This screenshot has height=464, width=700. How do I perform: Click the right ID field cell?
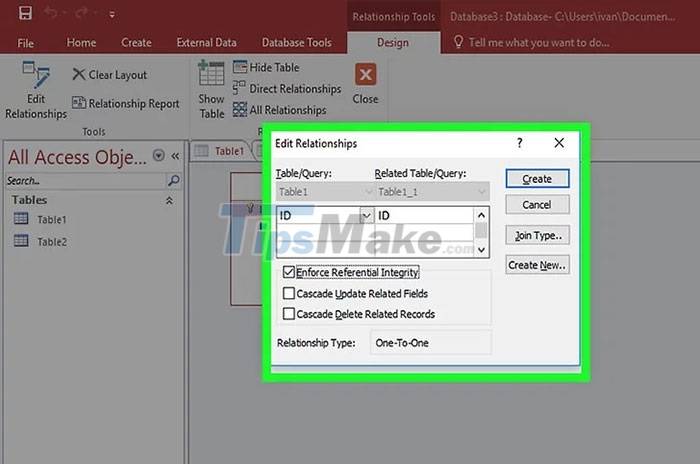[424, 216]
